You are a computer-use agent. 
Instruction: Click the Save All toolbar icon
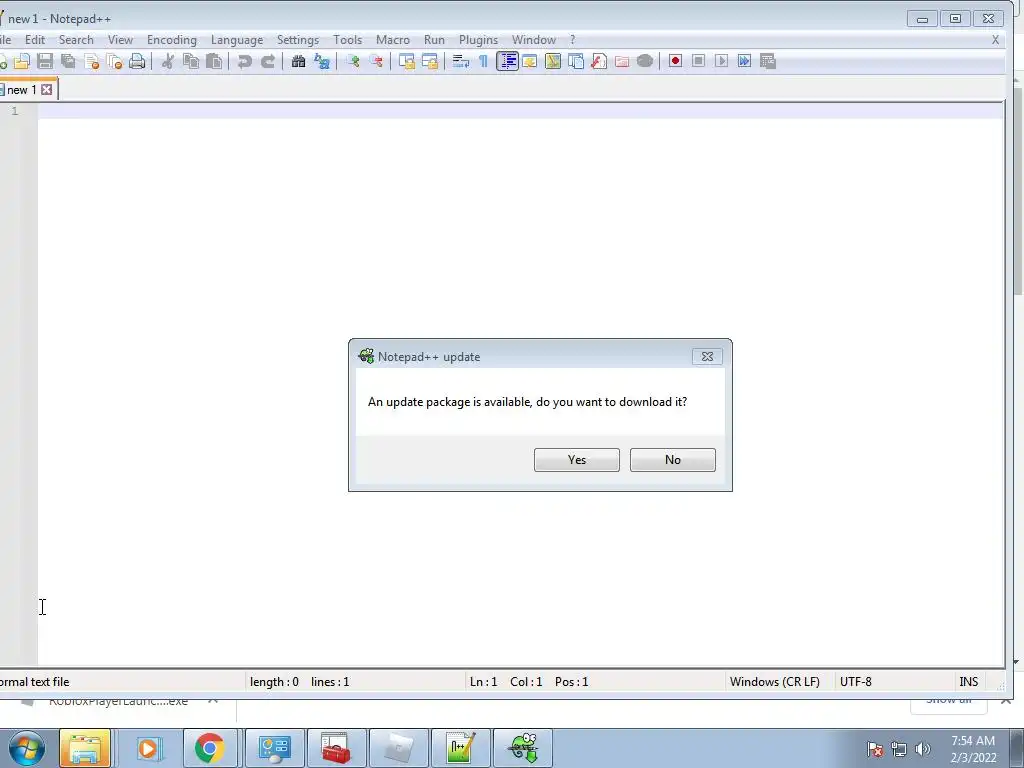click(68, 61)
